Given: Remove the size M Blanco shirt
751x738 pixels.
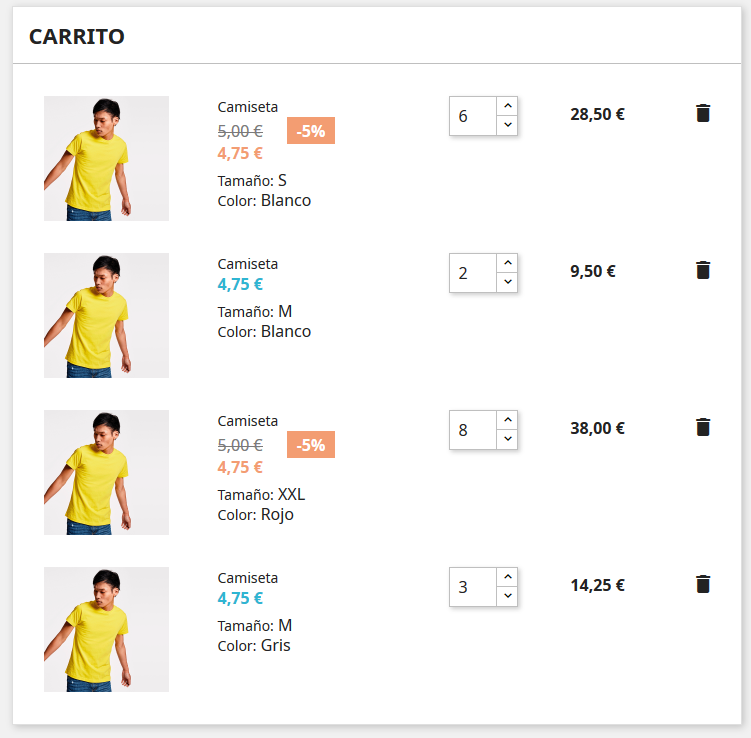Looking at the screenshot, I should [x=703, y=270].
